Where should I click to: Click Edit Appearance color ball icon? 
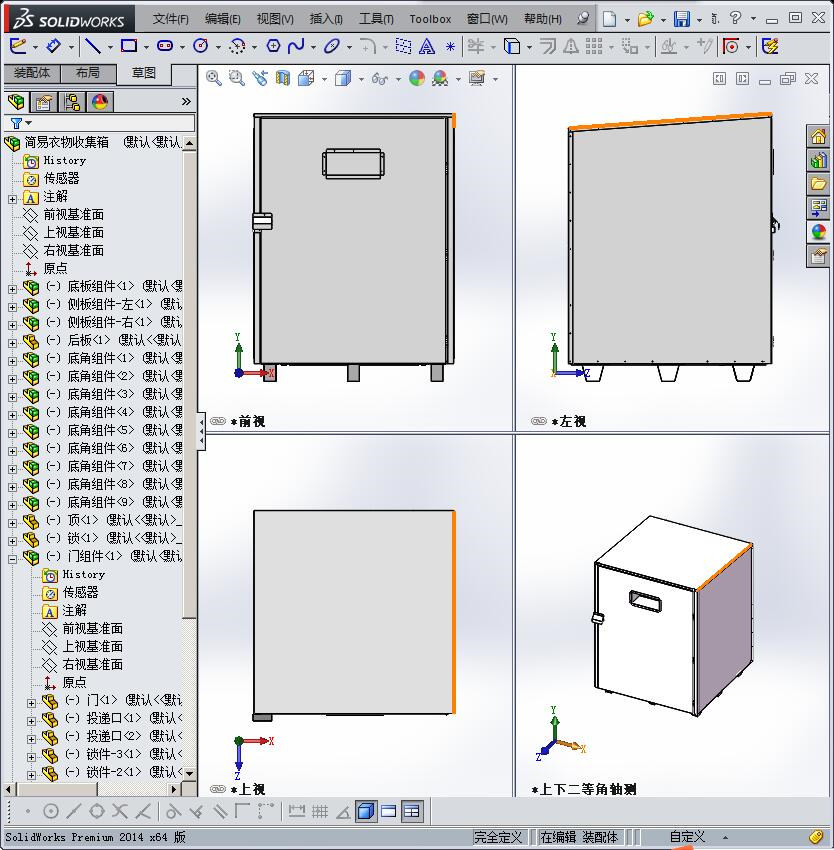416,79
